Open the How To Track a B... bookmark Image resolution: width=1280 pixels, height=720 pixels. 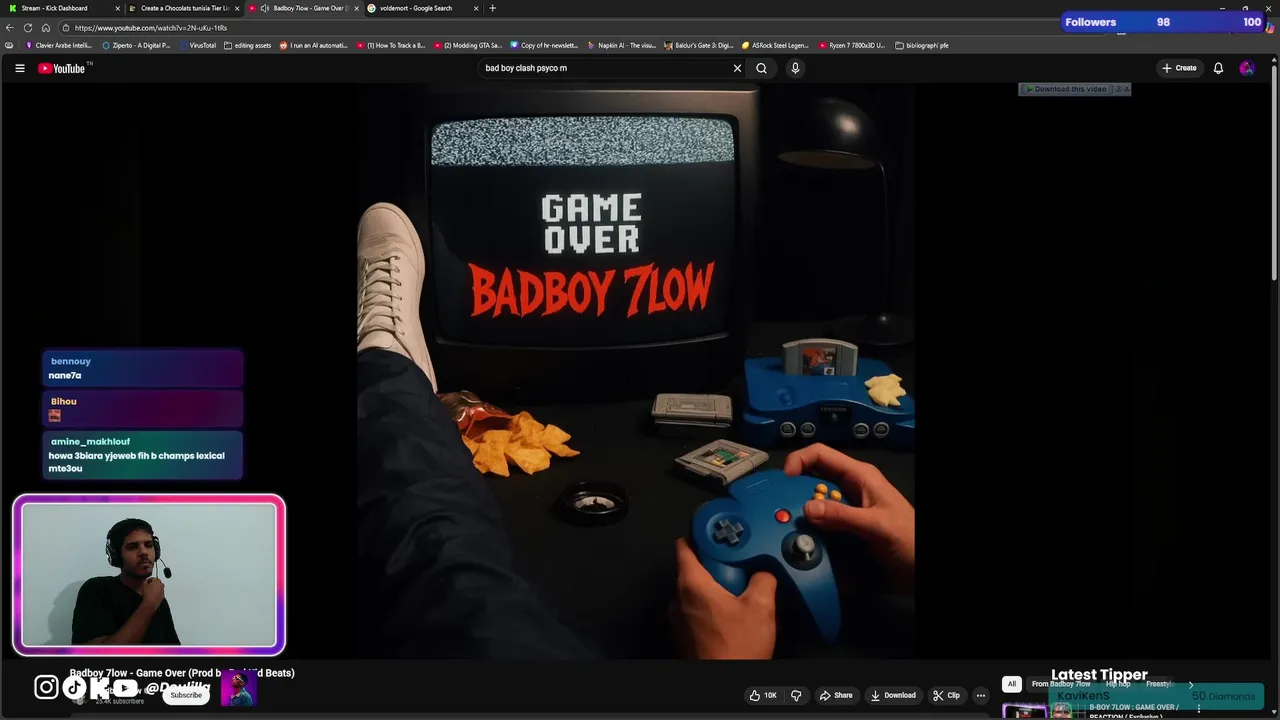391,45
